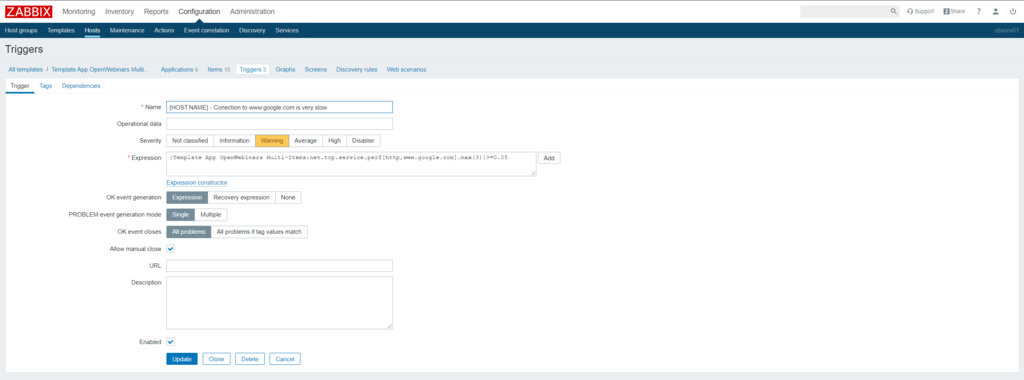Open the help question mark icon
1024x380 pixels.
point(978,11)
